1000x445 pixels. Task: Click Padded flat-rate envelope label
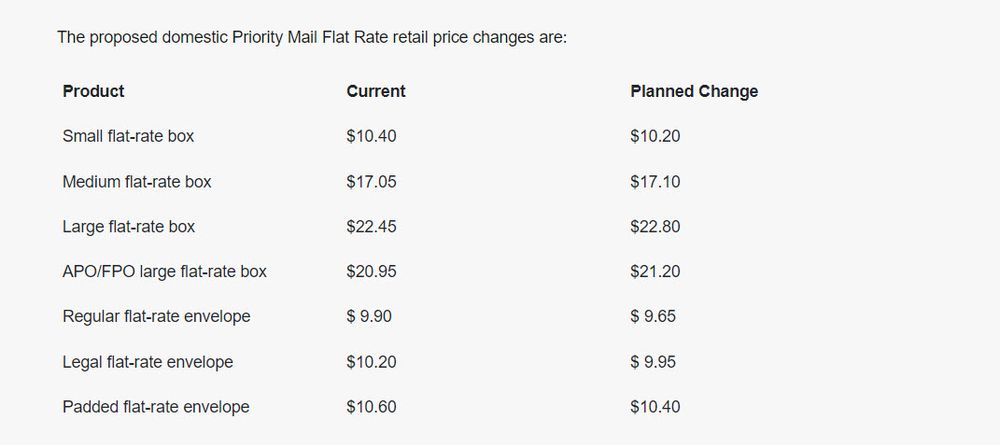click(x=156, y=407)
